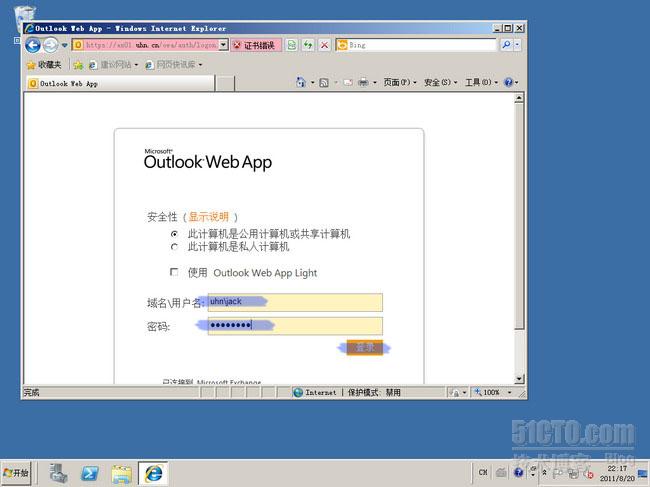Click the clock showing 22:17
650x487 pixels.
[617, 473]
